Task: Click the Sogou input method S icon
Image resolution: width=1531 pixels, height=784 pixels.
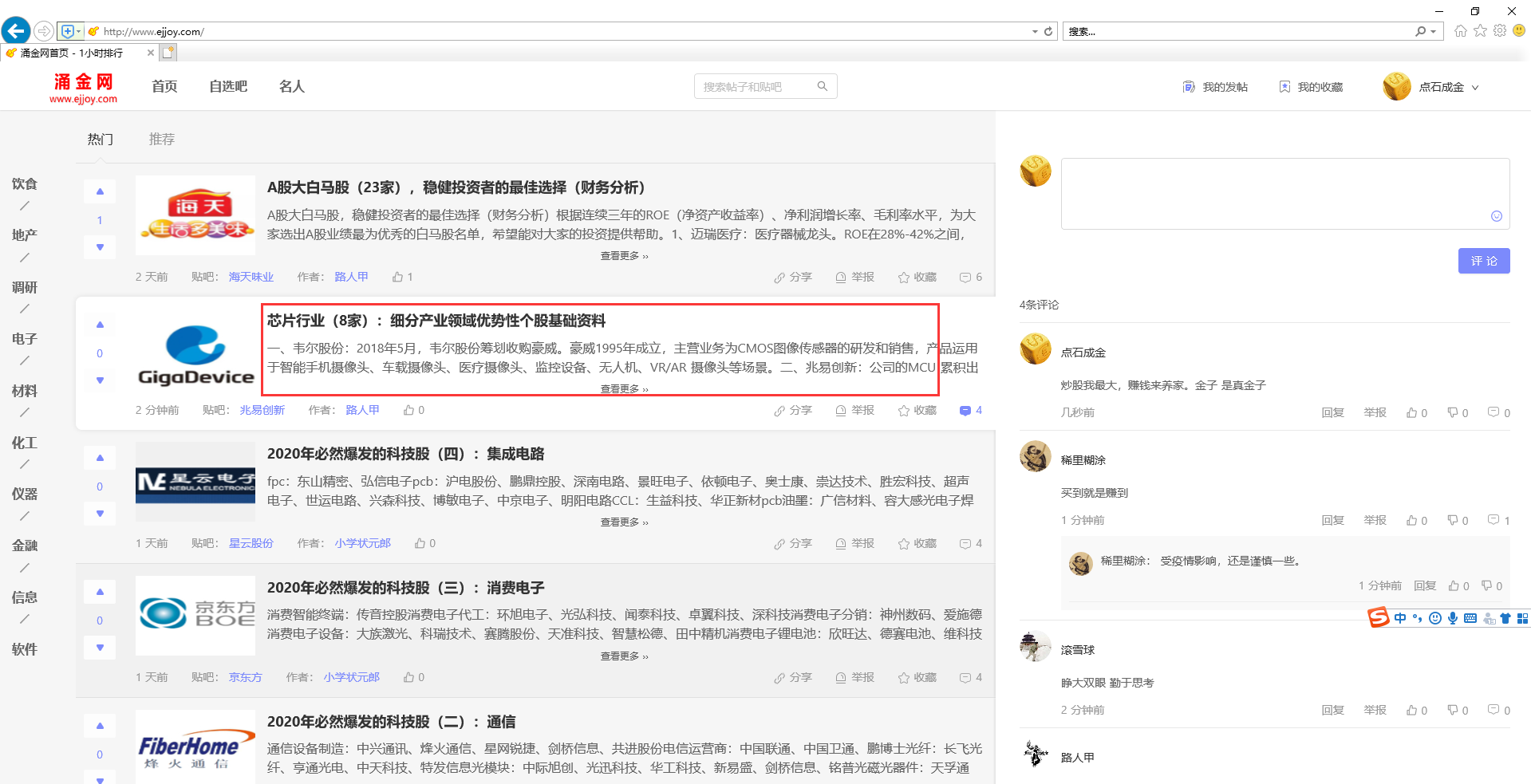Action: pyautogui.click(x=1378, y=618)
